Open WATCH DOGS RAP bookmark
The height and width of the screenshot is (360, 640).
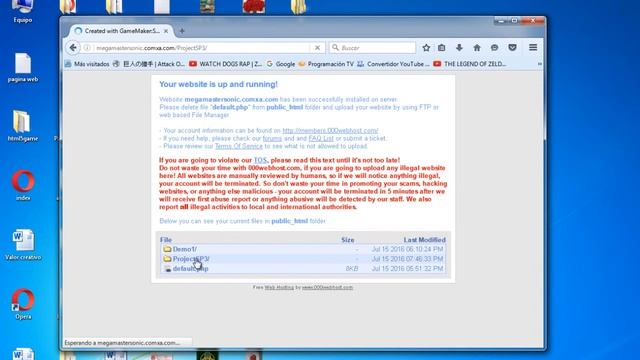pyautogui.click(x=225, y=64)
